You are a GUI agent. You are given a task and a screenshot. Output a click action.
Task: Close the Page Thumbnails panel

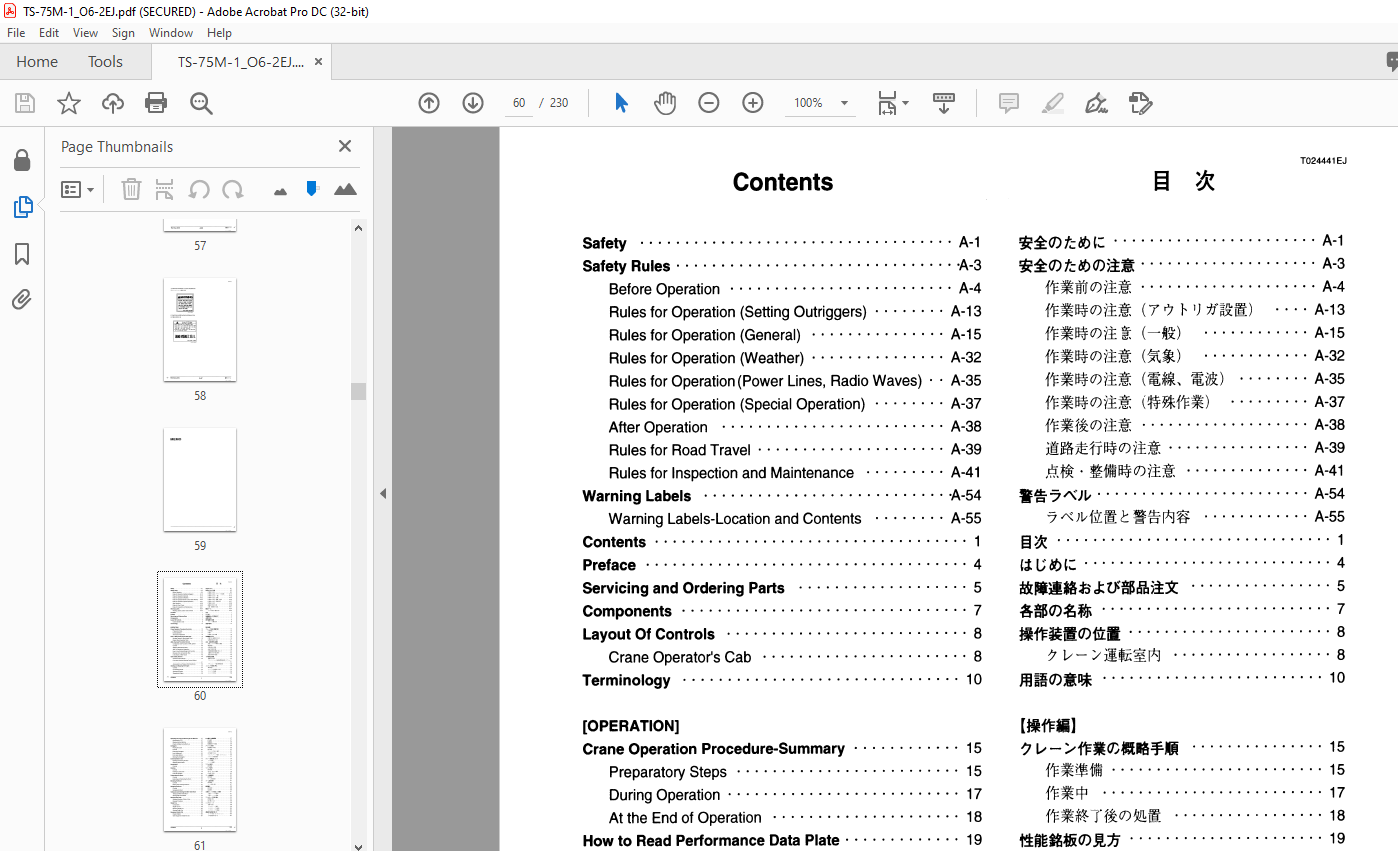click(345, 146)
